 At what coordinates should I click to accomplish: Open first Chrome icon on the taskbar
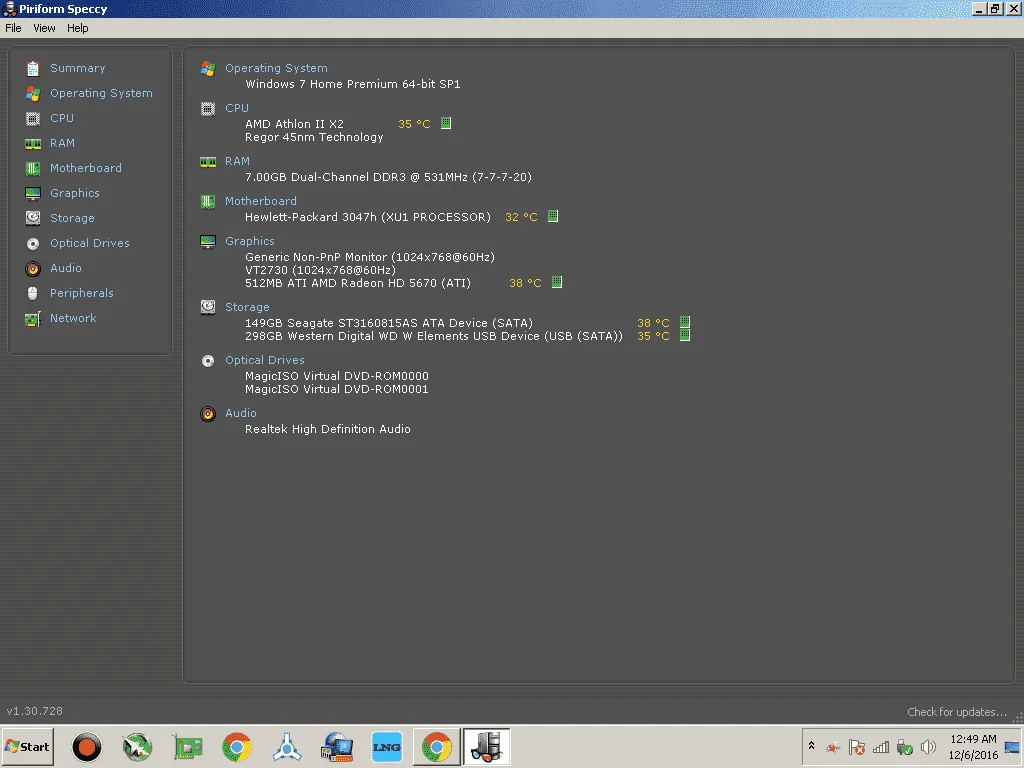[x=237, y=747]
